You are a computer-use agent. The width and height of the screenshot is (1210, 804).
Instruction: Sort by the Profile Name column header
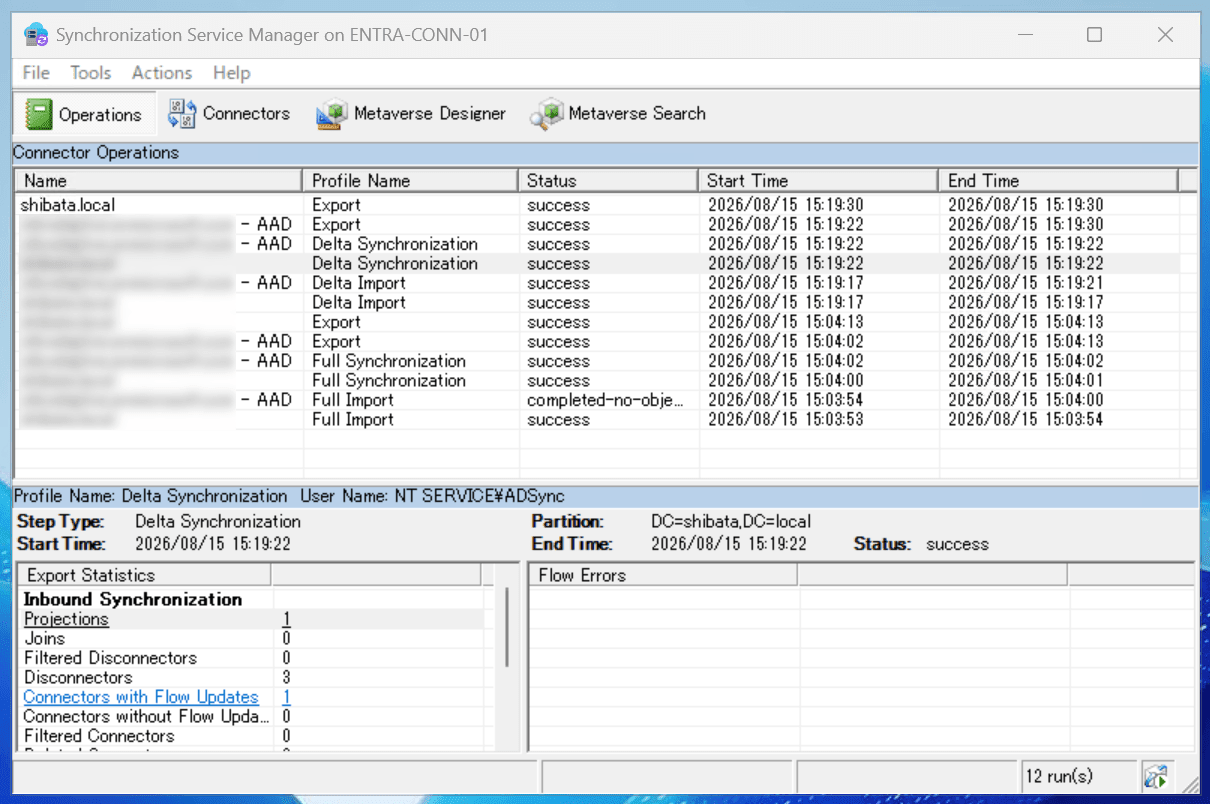click(x=409, y=180)
